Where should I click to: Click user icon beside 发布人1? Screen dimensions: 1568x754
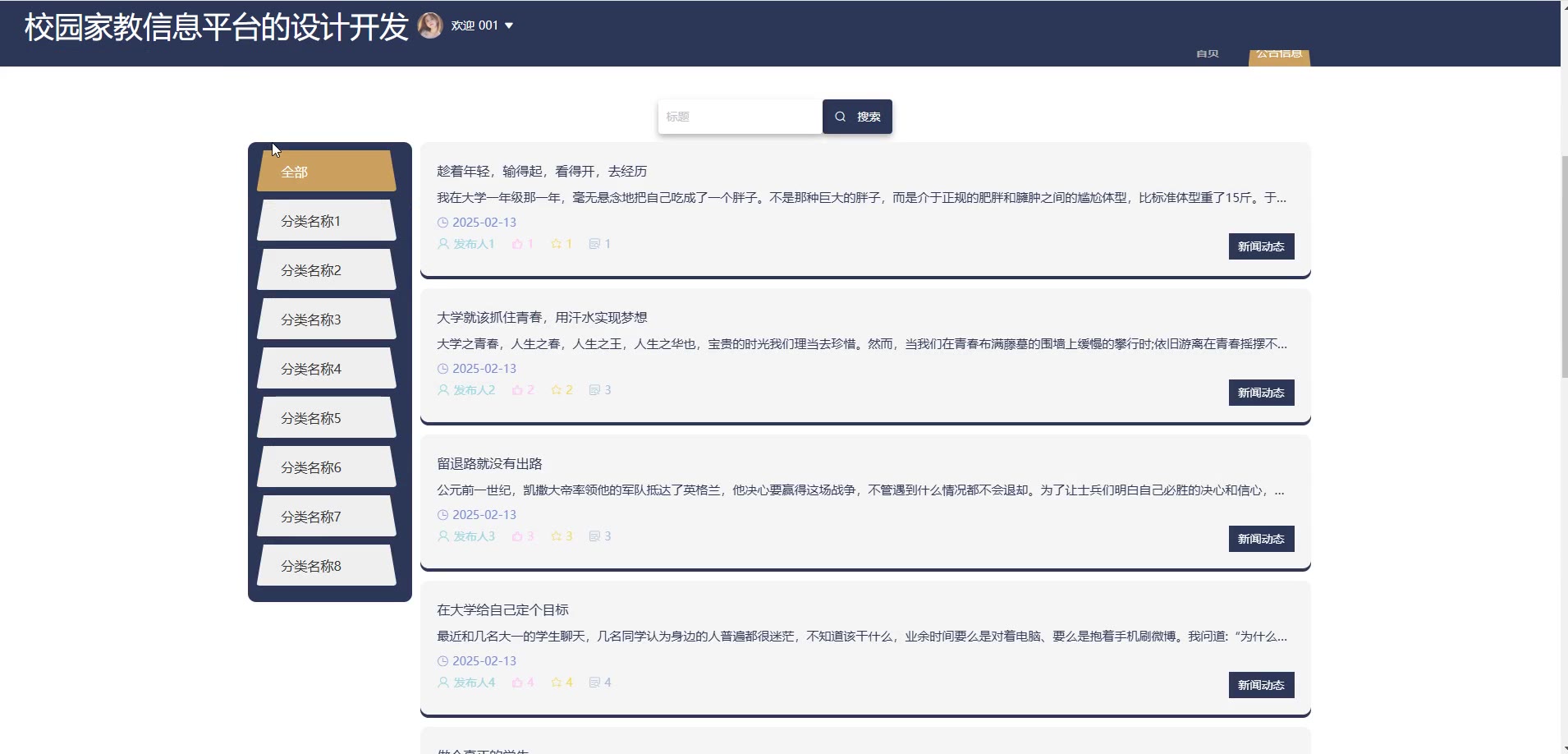coord(443,244)
